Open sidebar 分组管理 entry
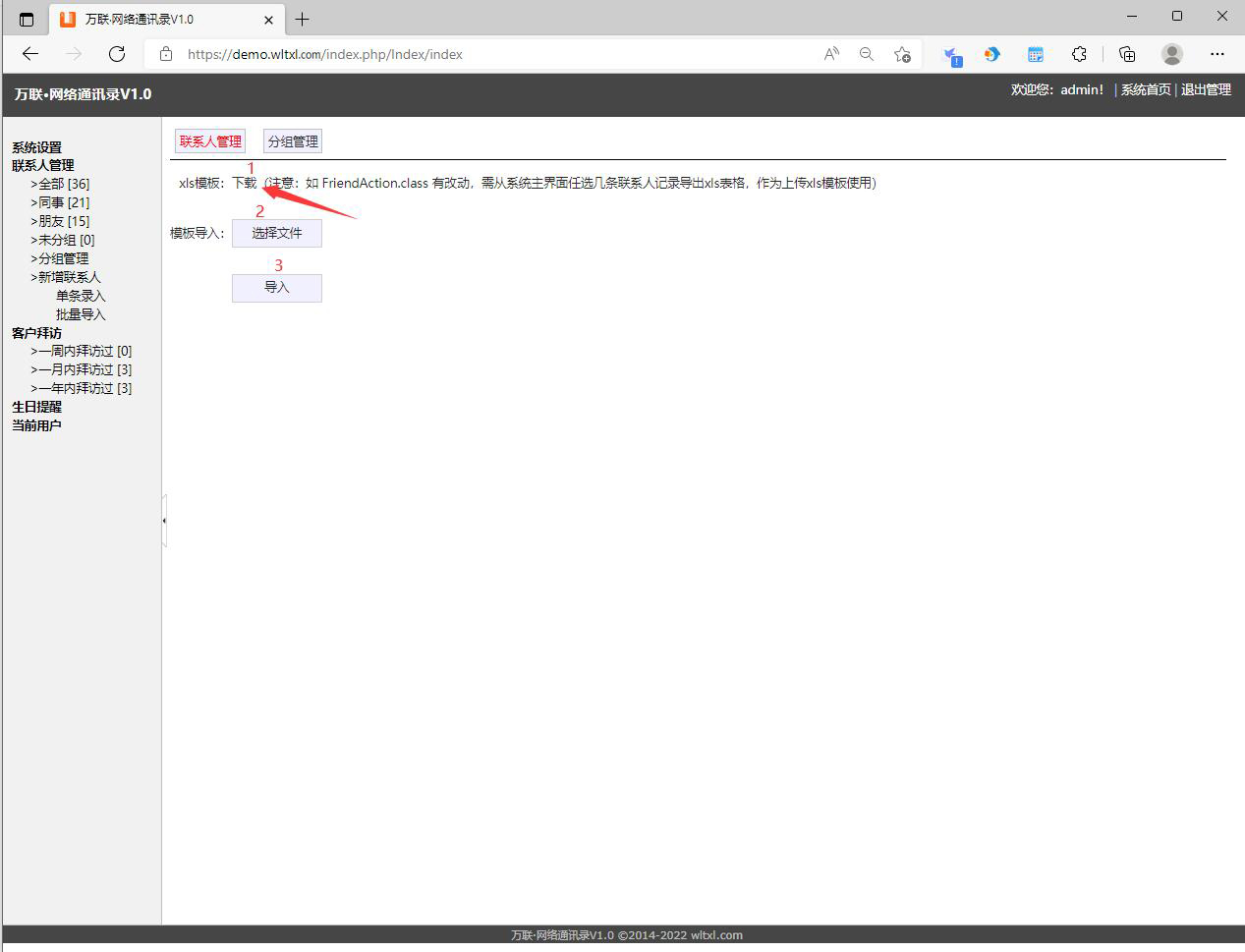Image resolution: width=1245 pixels, height=952 pixels. click(60, 258)
